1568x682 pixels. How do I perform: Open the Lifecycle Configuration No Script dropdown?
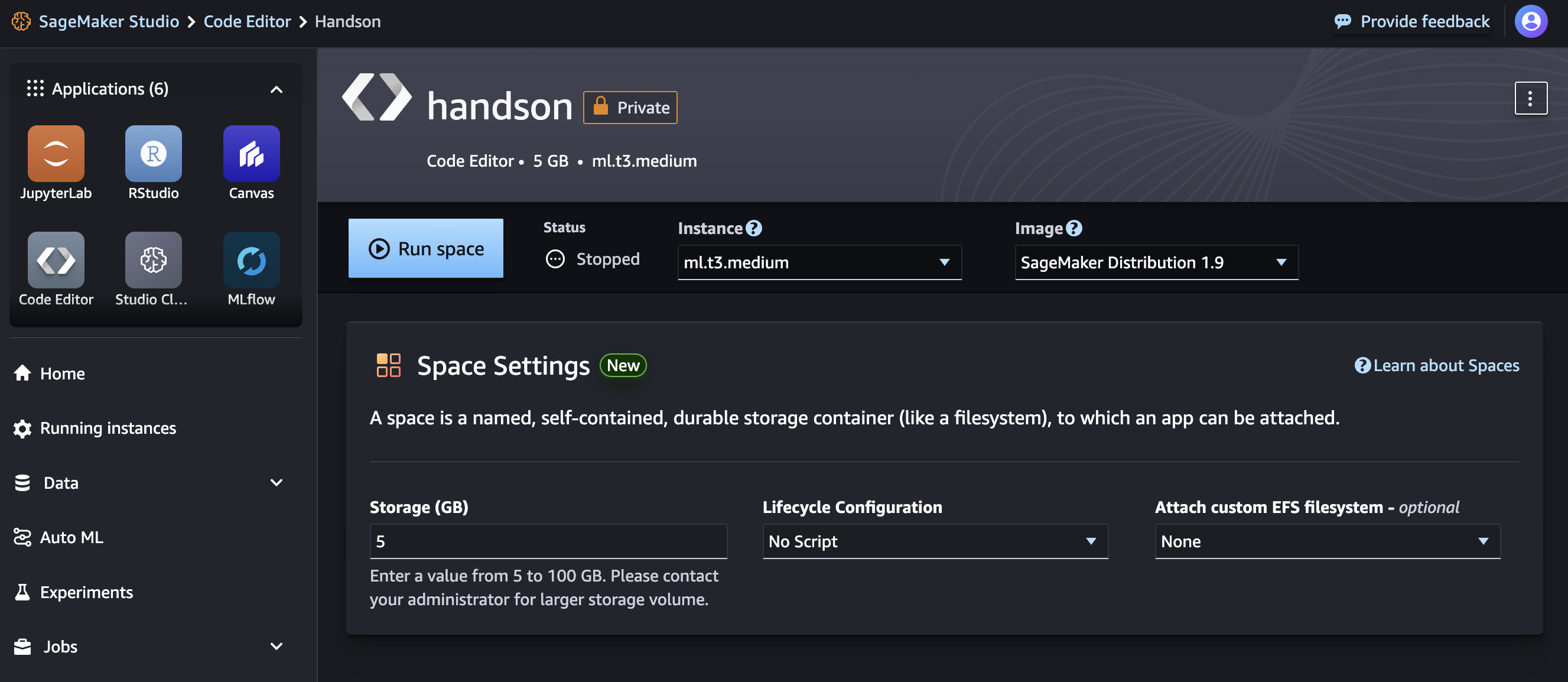tap(935, 541)
